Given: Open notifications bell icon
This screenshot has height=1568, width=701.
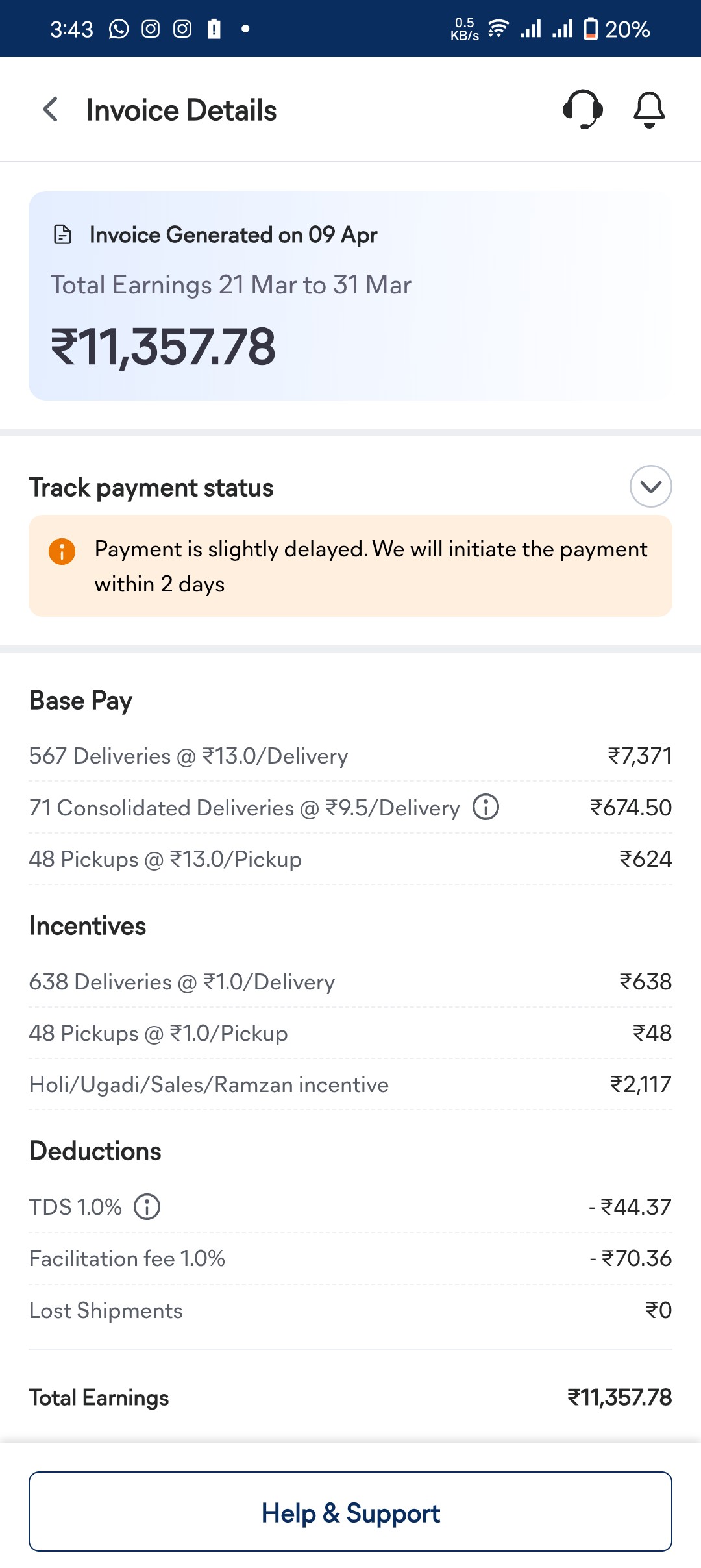Looking at the screenshot, I should tap(649, 109).
